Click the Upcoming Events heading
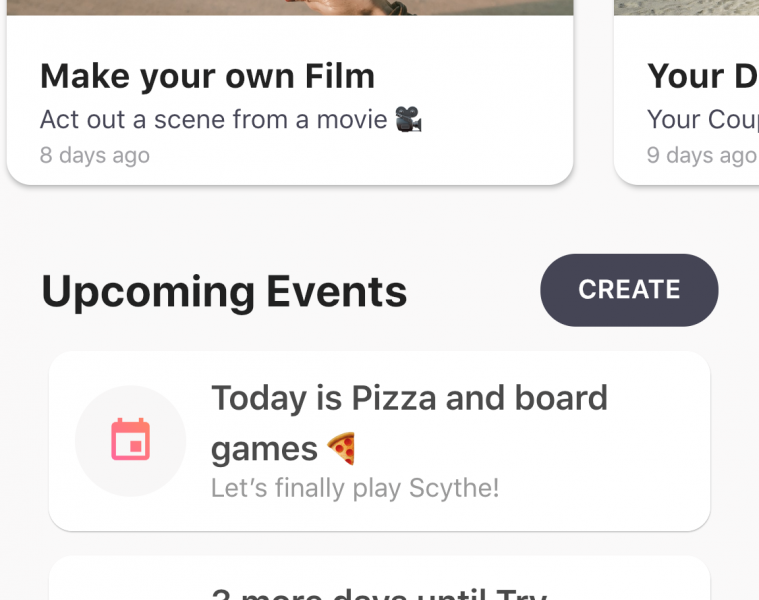759x600 pixels. click(224, 292)
